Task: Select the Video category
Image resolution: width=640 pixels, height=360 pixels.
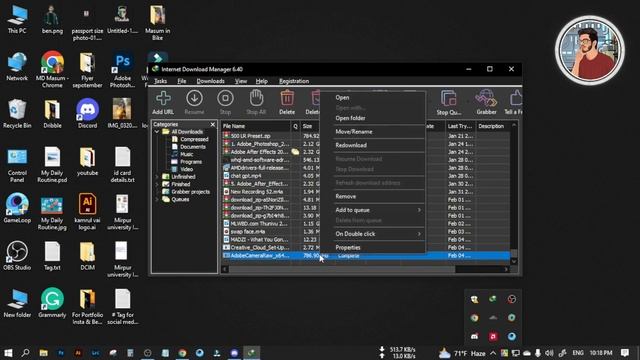Action: 186,169
